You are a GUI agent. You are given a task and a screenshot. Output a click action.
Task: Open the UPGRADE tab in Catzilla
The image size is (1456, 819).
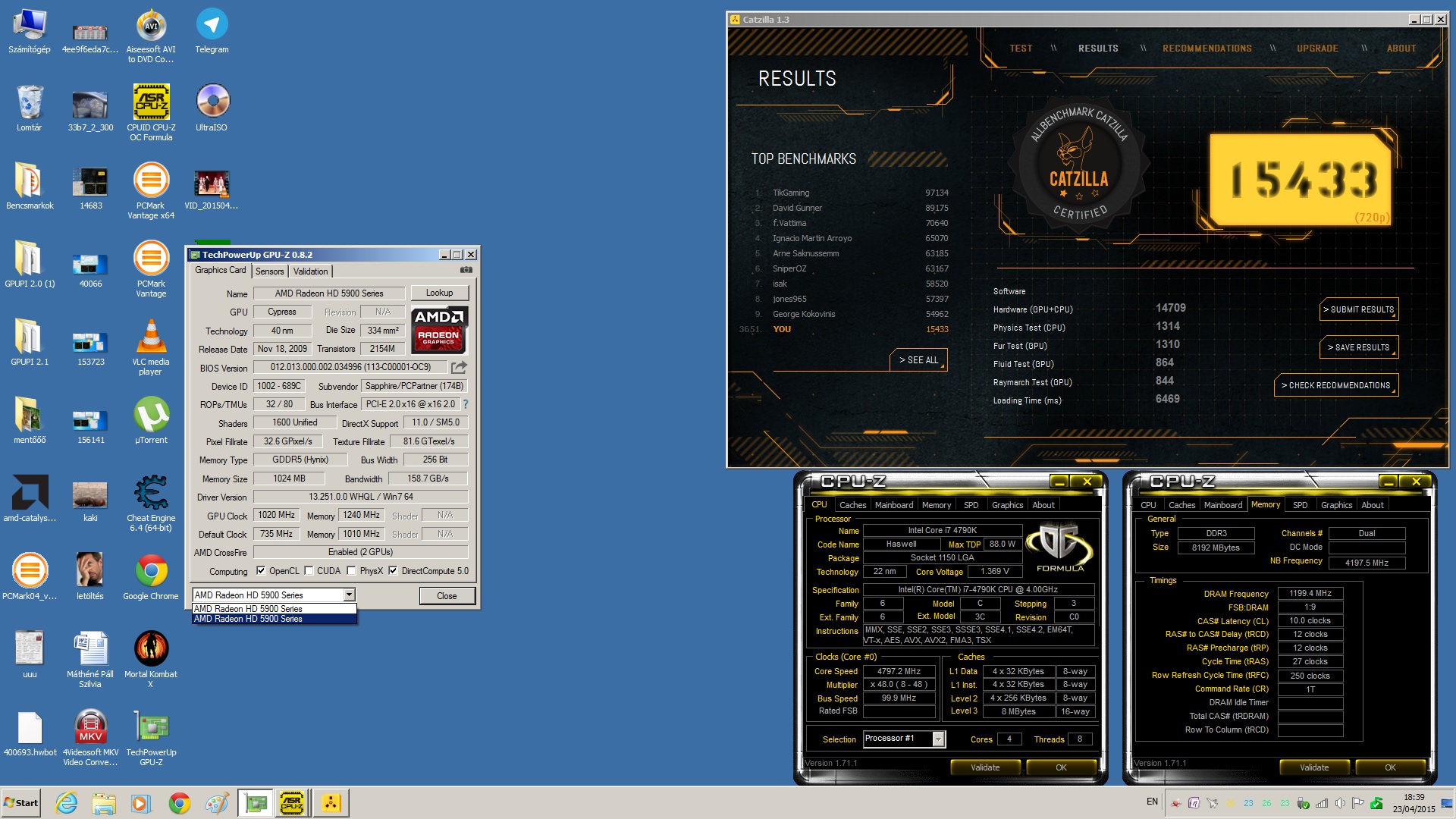1317,49
